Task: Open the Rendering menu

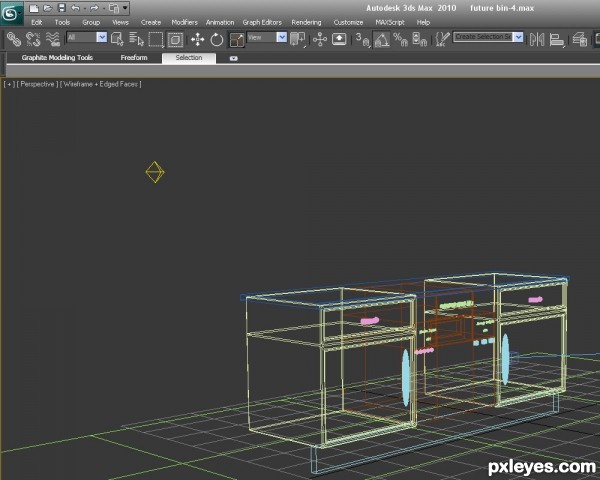Action: 306,23
